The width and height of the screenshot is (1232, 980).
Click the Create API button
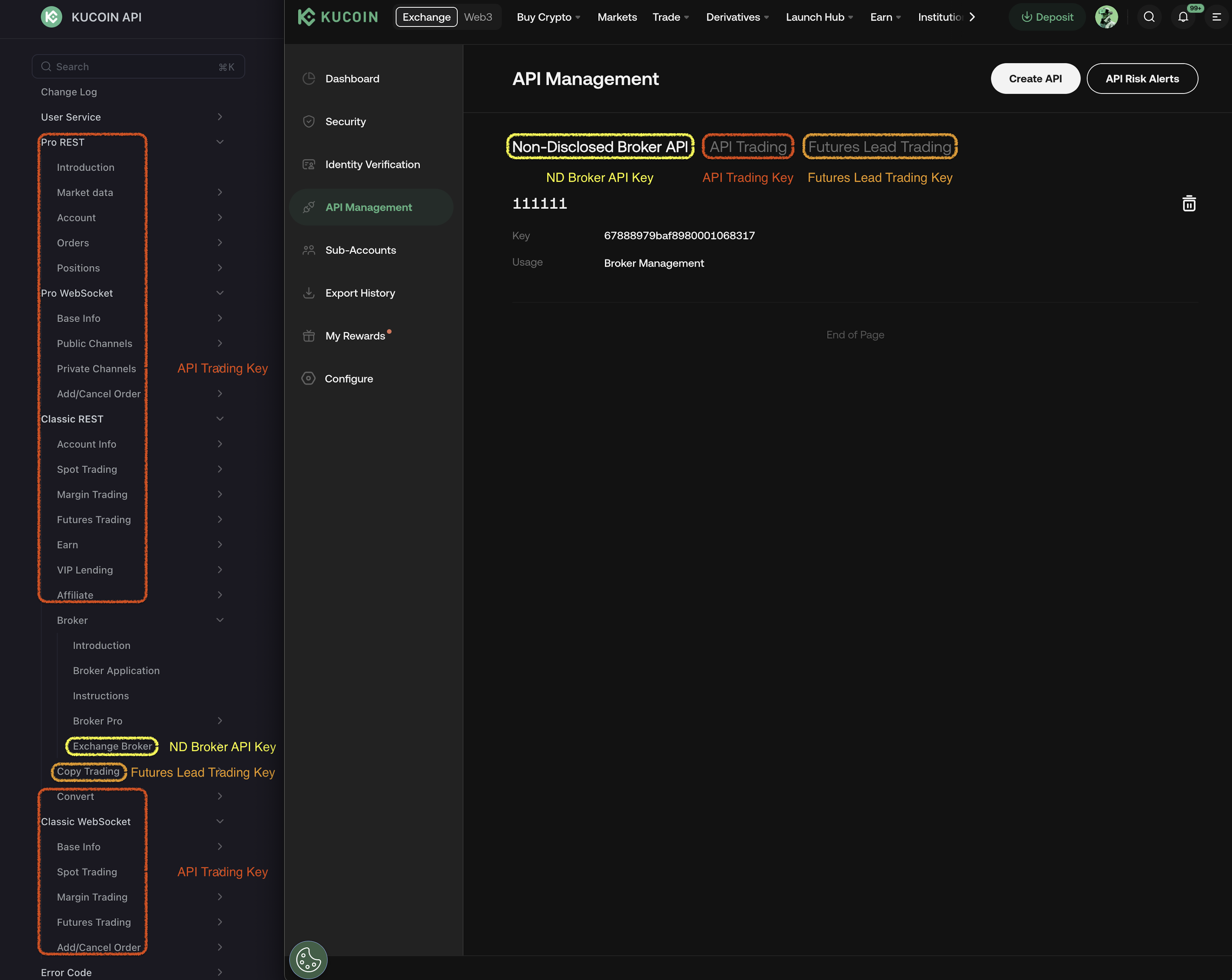pyautogui.click(x=1035, y=79)
